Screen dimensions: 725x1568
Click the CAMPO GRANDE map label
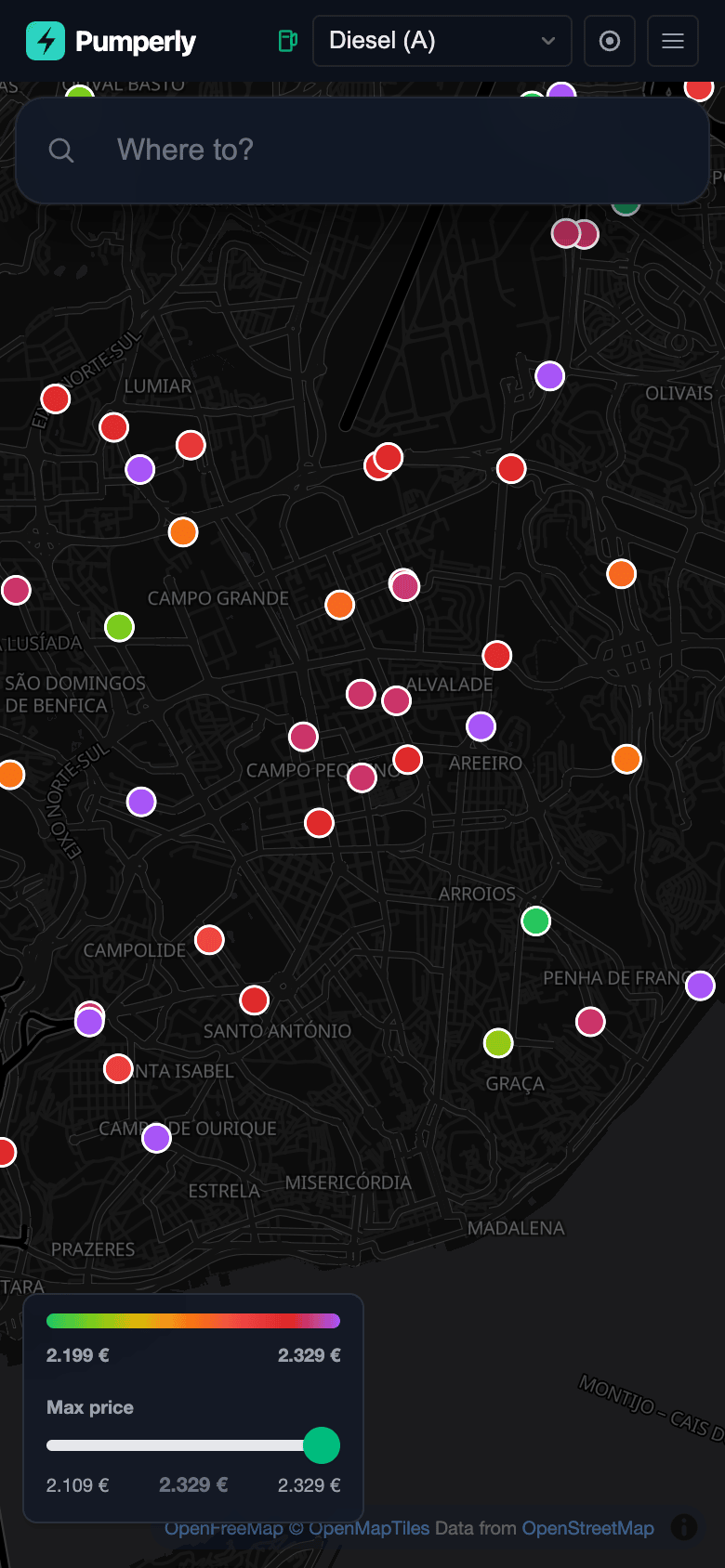(218, 598)
